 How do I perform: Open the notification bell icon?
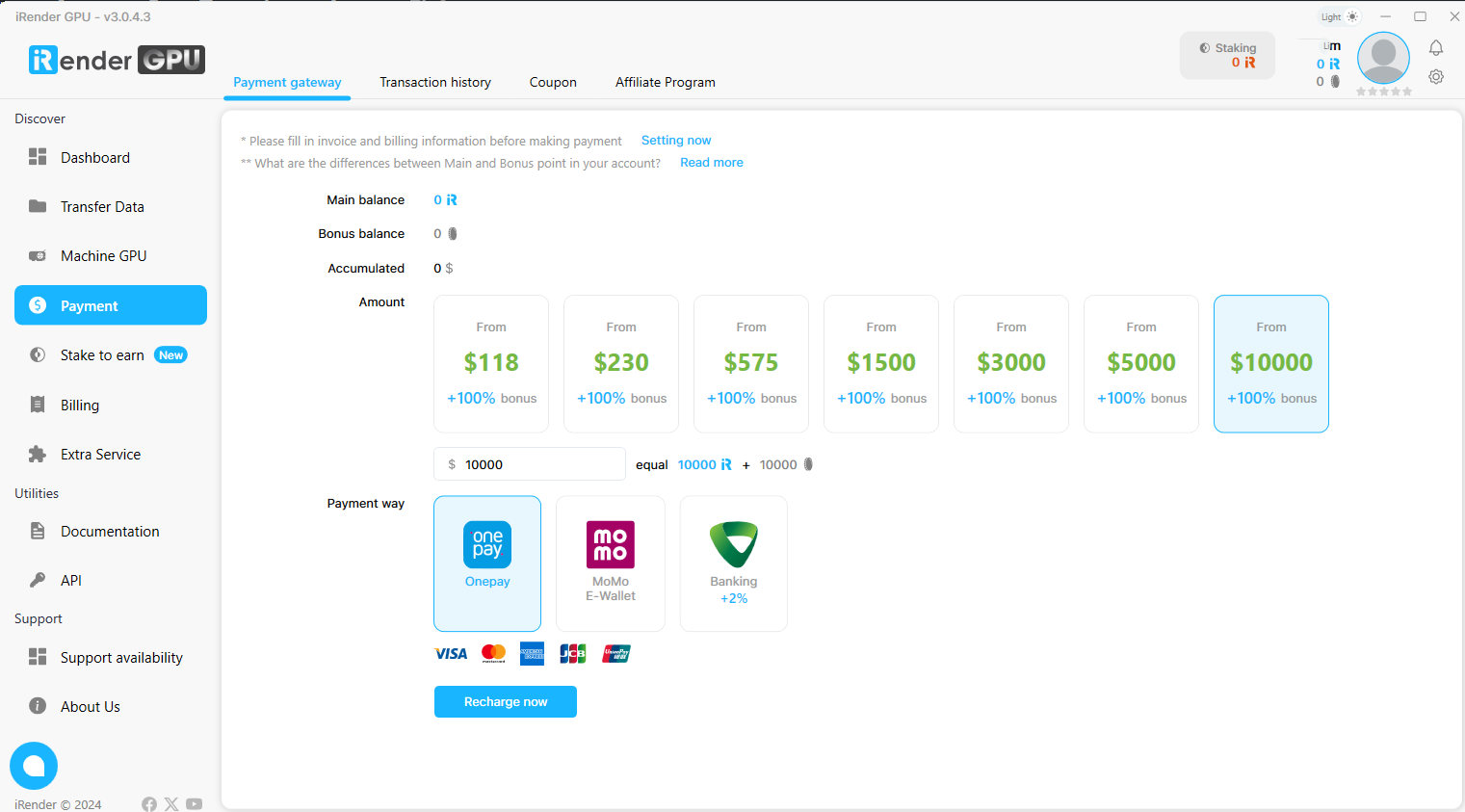(x=1435, y=48)
